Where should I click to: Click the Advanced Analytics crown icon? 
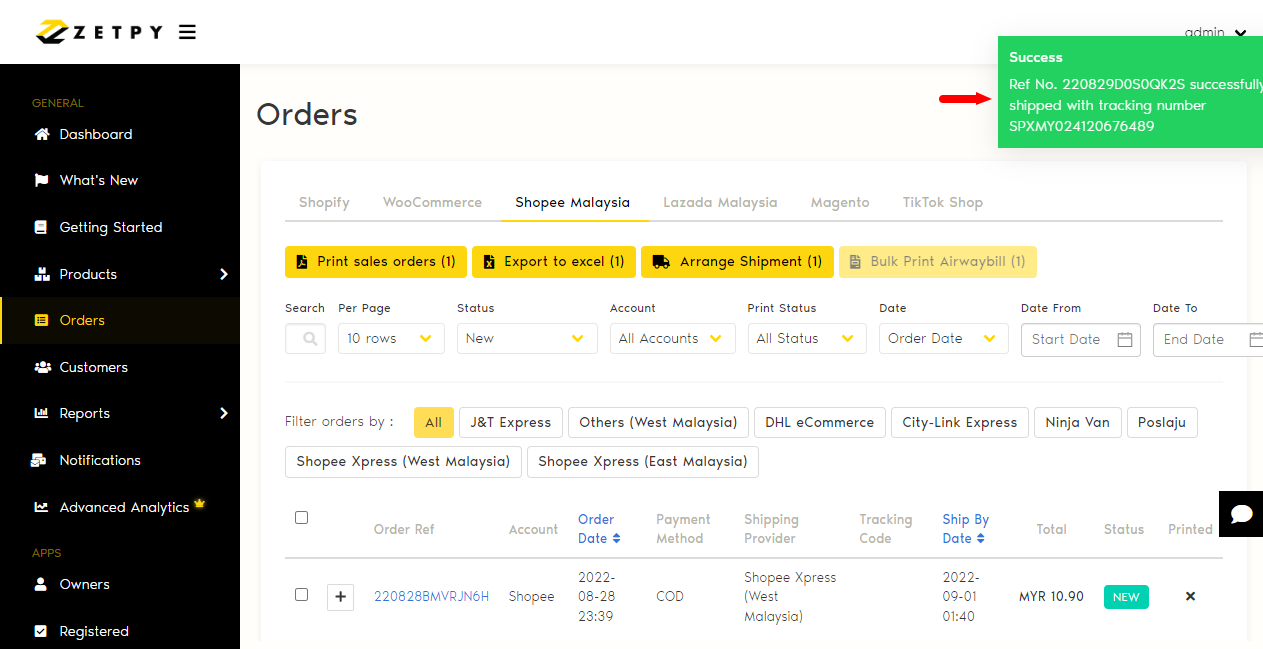pos(199,504)
